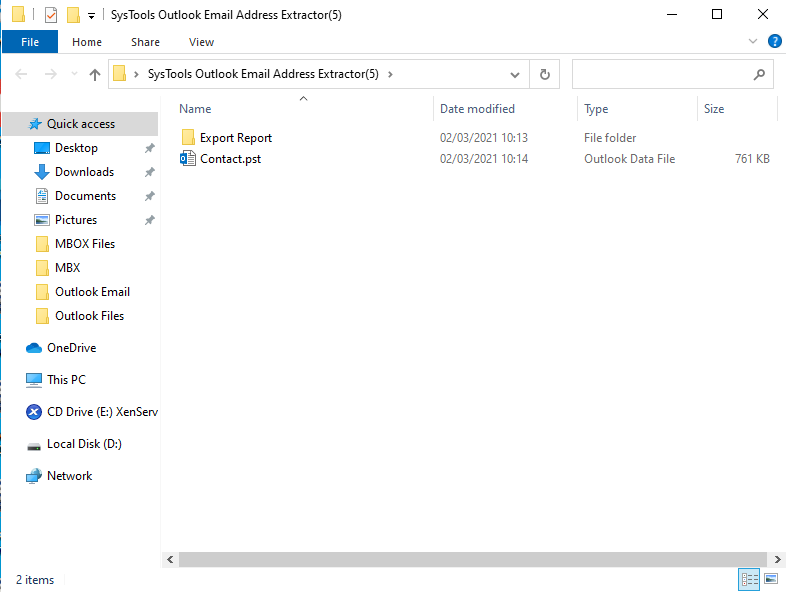Click the search magnifier icon

(x=759, y=75)
